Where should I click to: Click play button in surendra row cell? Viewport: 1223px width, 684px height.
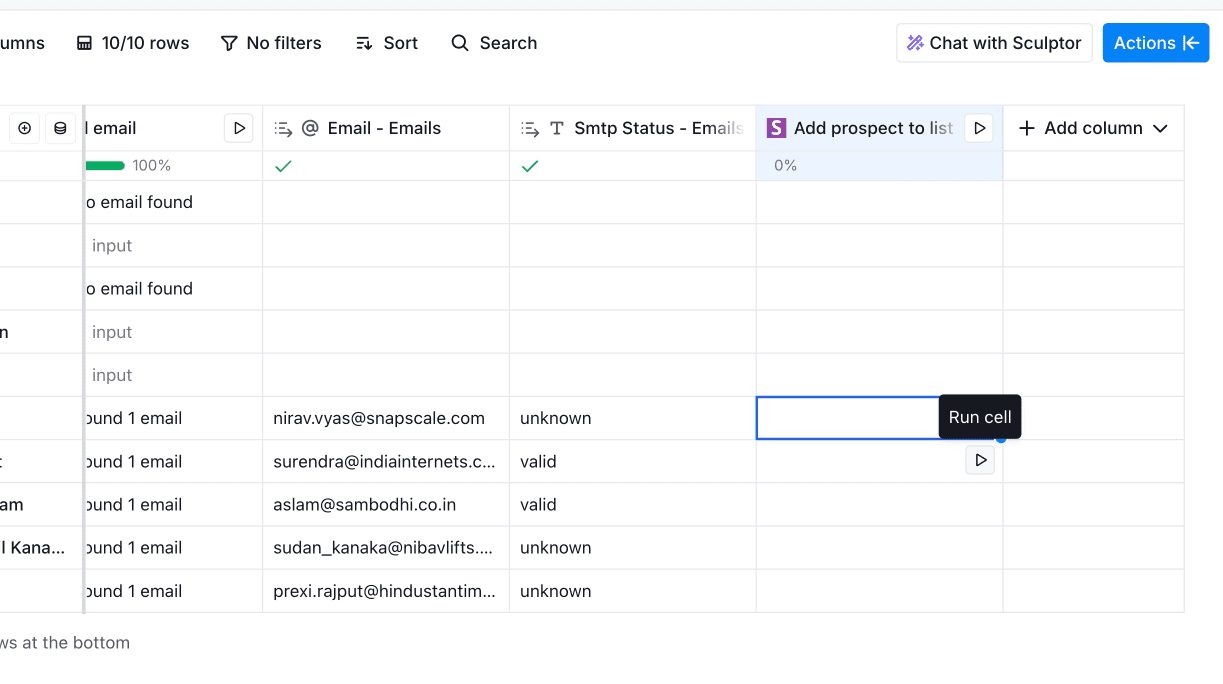pos(980,460)
